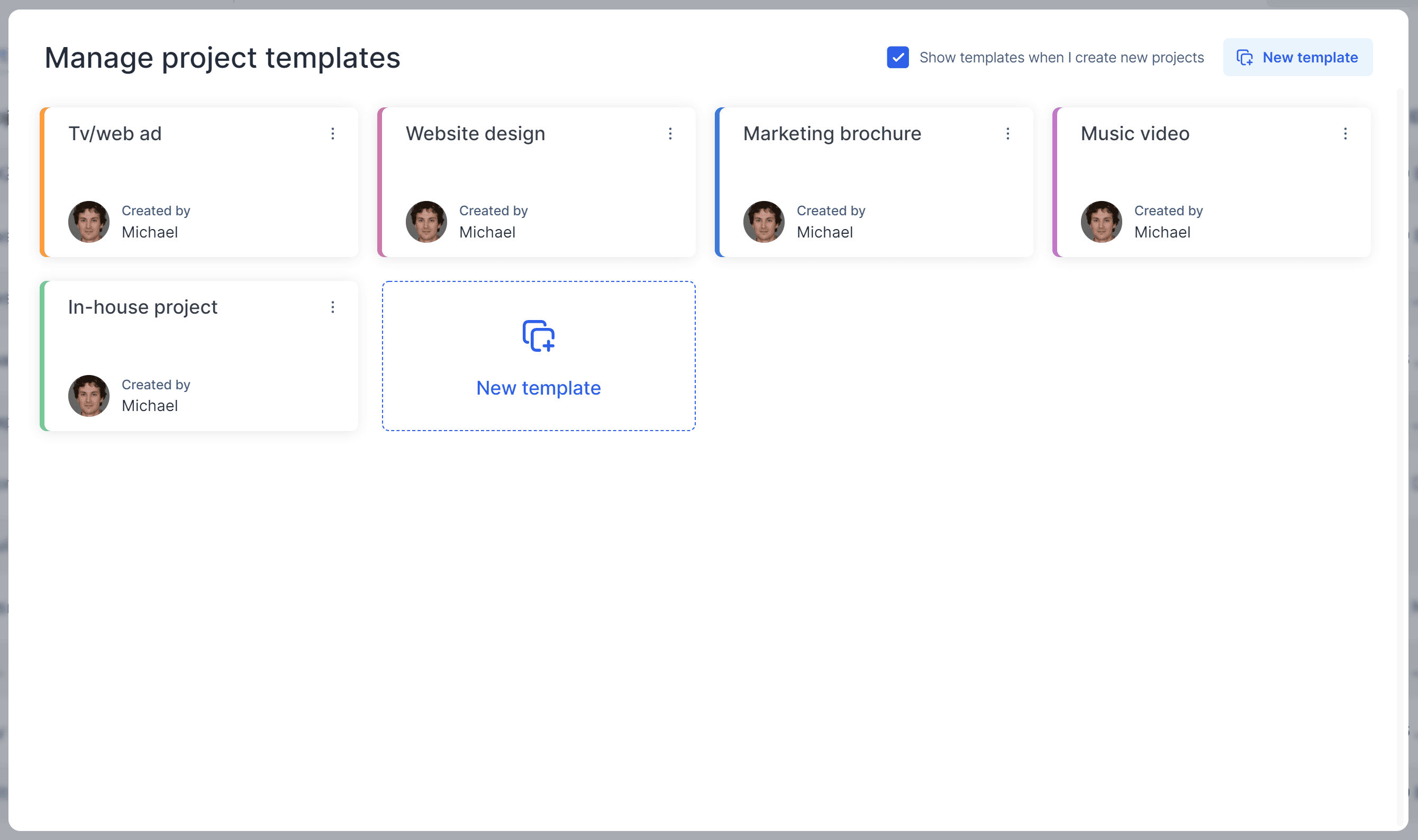Viewport: 1418px width, 840px height.
Task: Click the In-house project card title
Action: pyautogui.click(x=142, y=307)
